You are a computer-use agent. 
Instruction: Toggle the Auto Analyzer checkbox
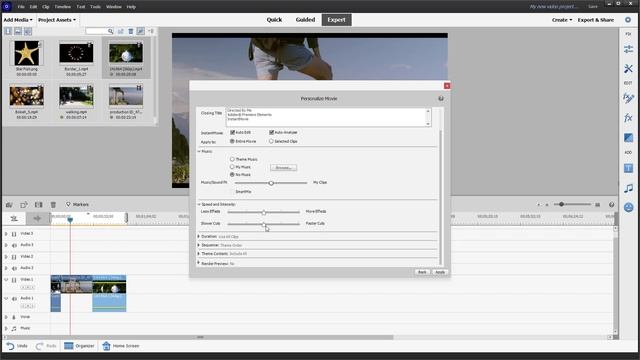(x=271, y=132)
